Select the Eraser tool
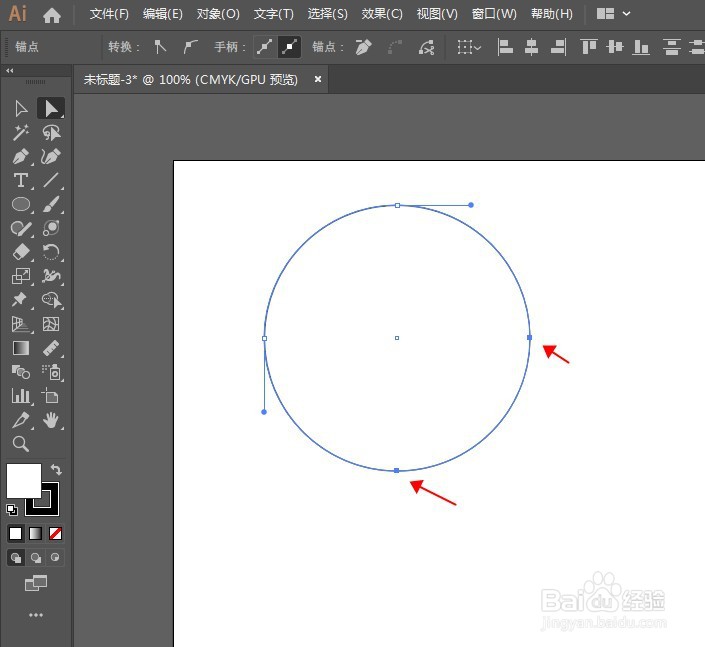Viewport: 705px width, 647px height. coord(21,252)
